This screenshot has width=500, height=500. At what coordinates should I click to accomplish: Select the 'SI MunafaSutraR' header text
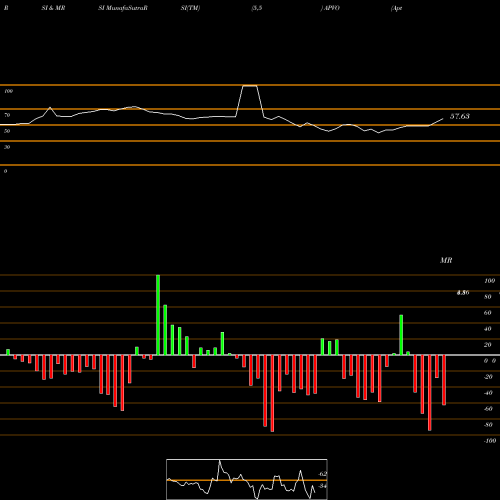coord(123,8)
